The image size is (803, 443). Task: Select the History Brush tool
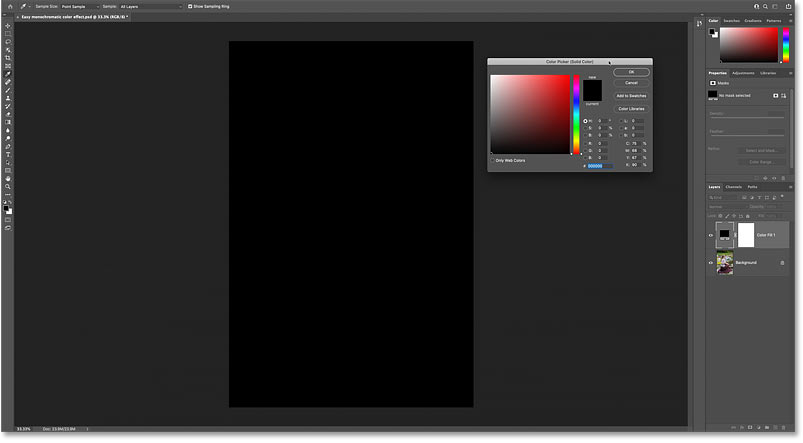coord(8,107)
